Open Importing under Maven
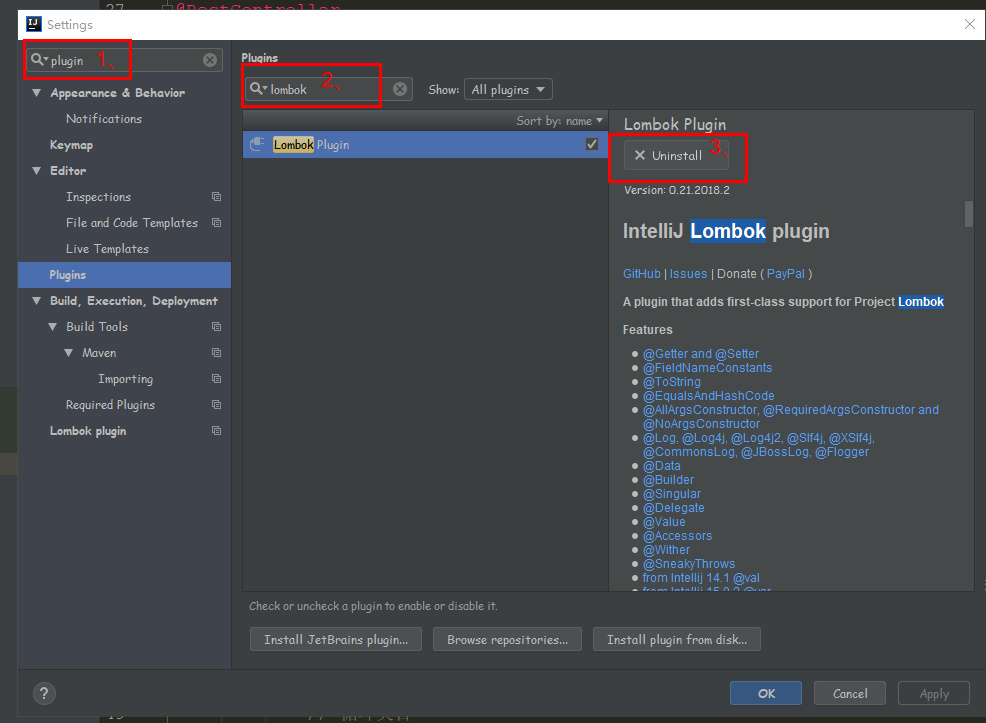 pyautogui.click(x=125, y=378)
